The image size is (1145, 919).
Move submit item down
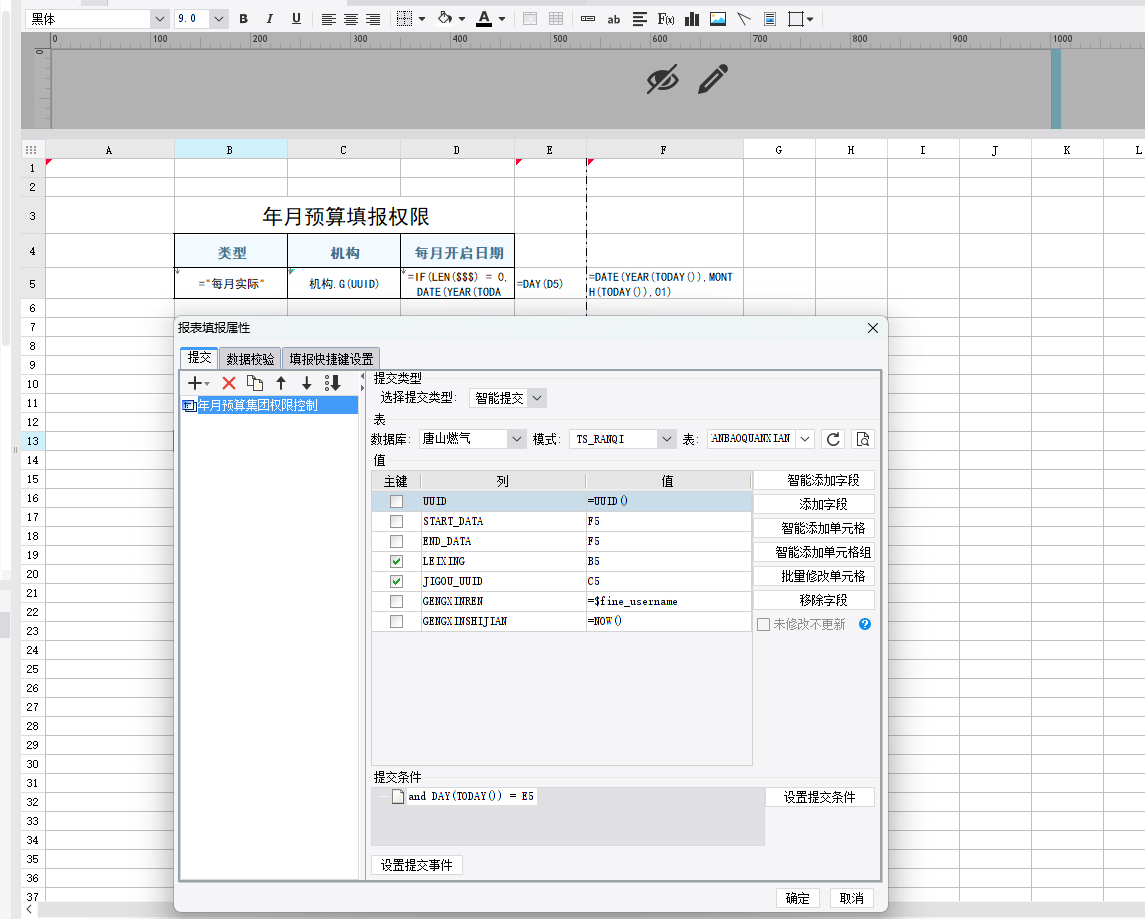click(x=307, y=383)
